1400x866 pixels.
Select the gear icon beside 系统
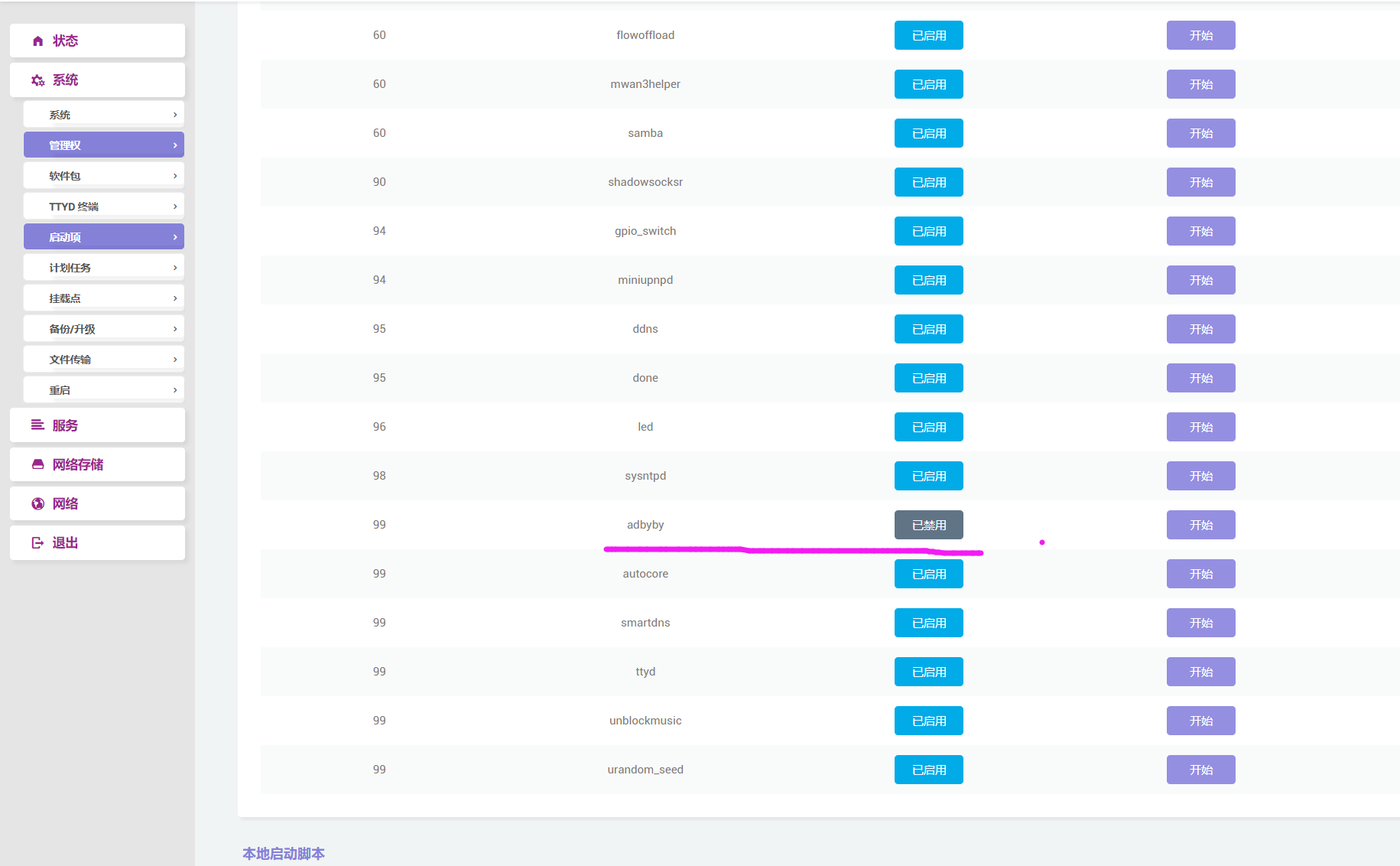coord(37,80)
